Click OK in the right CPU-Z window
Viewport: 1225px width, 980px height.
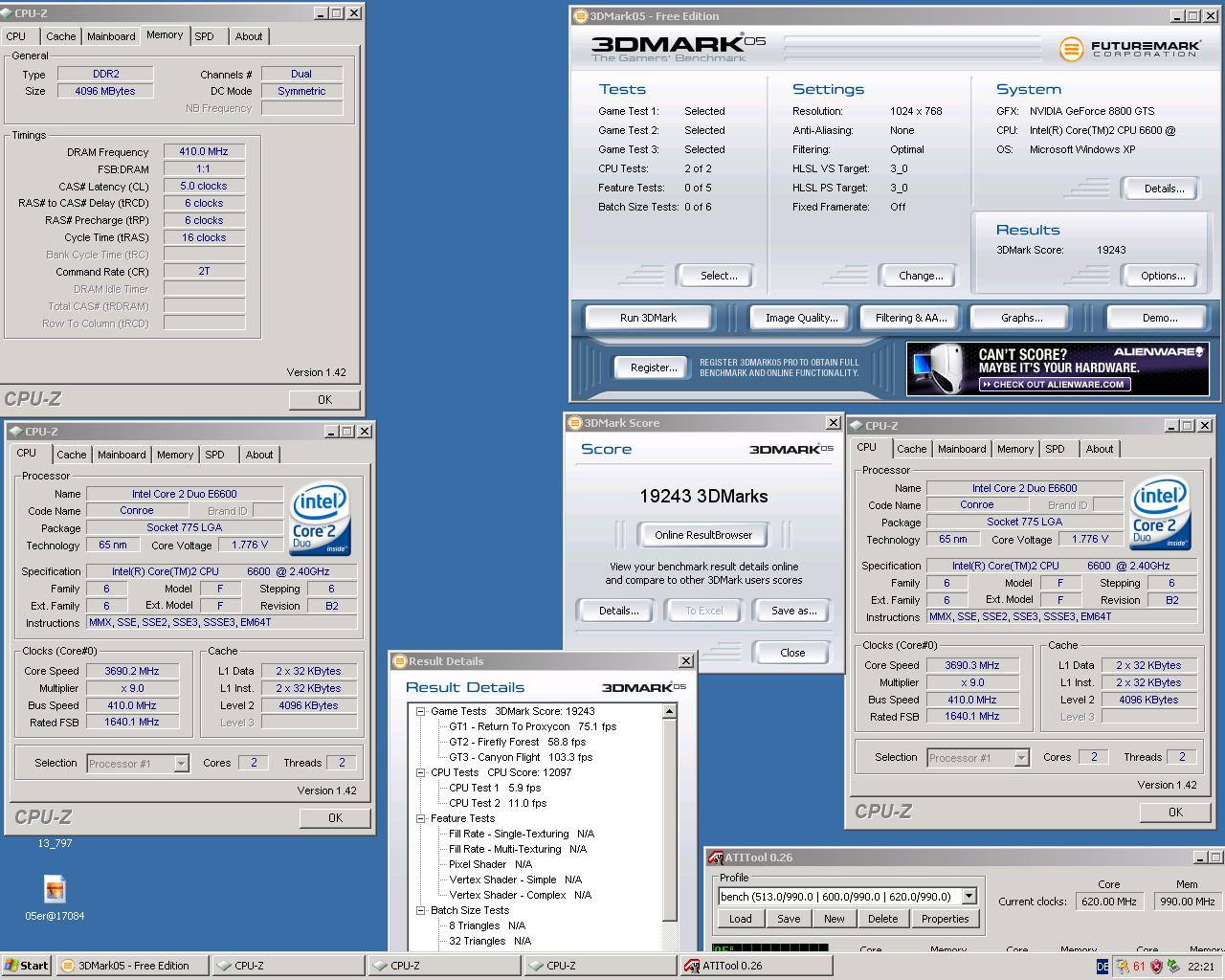click(x=1175, y=813)
